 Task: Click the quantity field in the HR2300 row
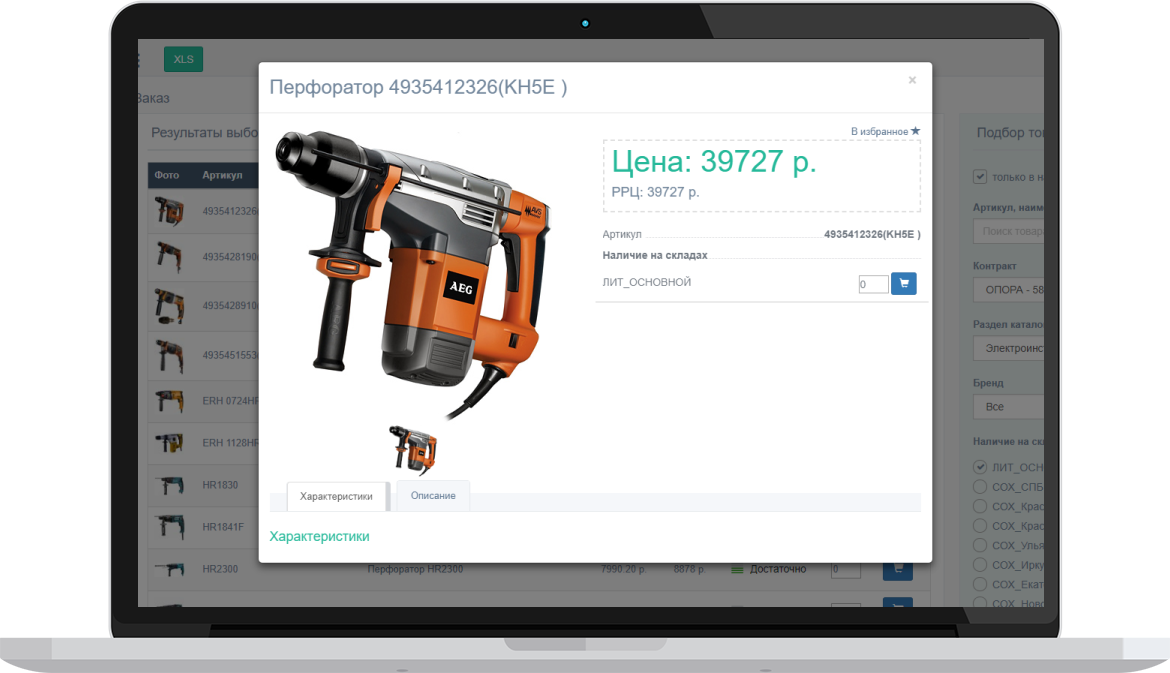(x=846, y=570)
